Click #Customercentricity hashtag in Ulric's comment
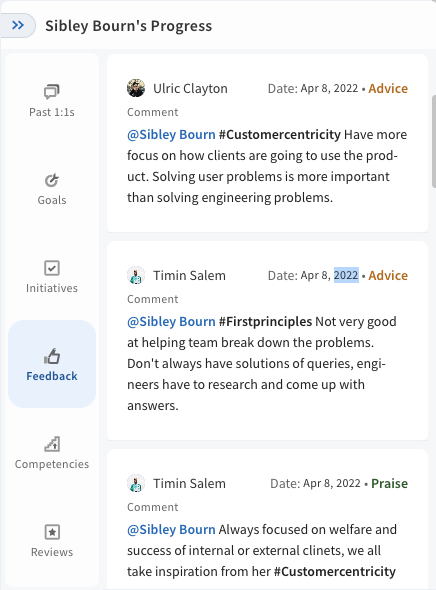The height and width of the screenshot is (590, 436). click(x=280, y=134)
